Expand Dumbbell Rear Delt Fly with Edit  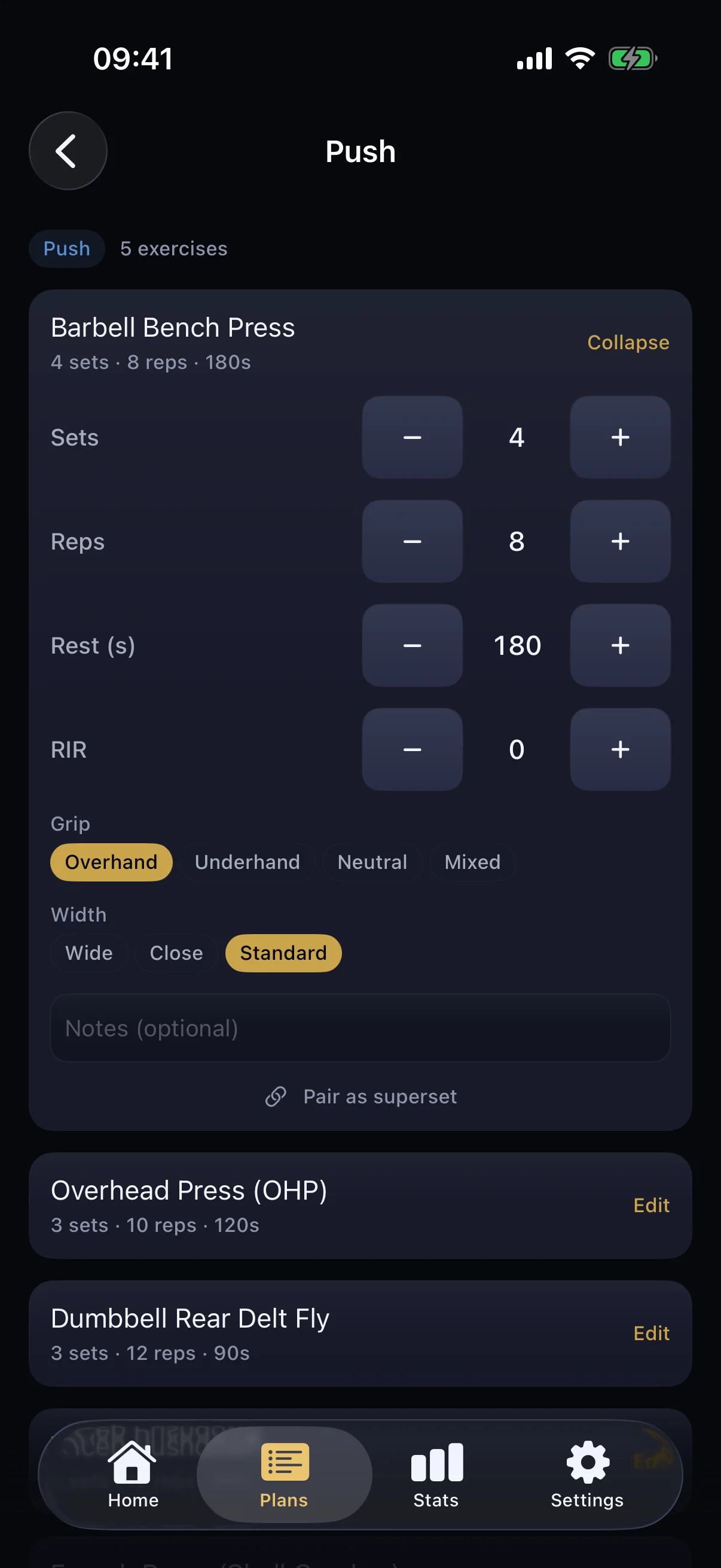(x=651, y=1333)
